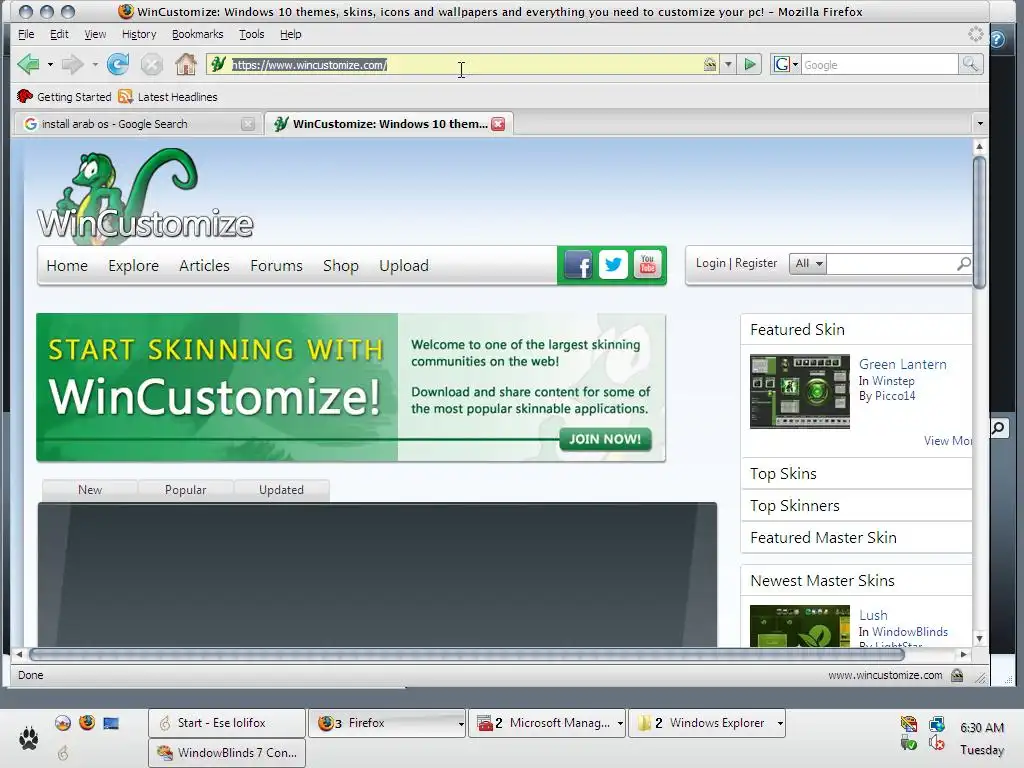The width and height of the screenshot is (1024, 768).
Task: Open the Explore nav link
Action: pos(133,266)
